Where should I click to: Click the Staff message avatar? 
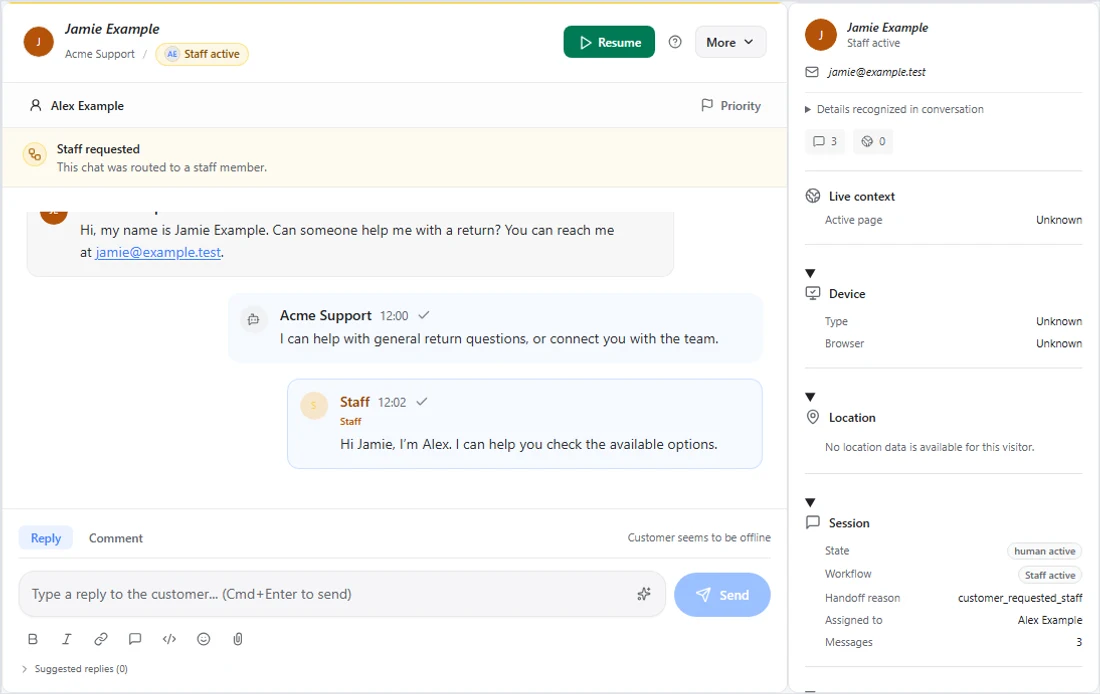click(x=314, y=405)
